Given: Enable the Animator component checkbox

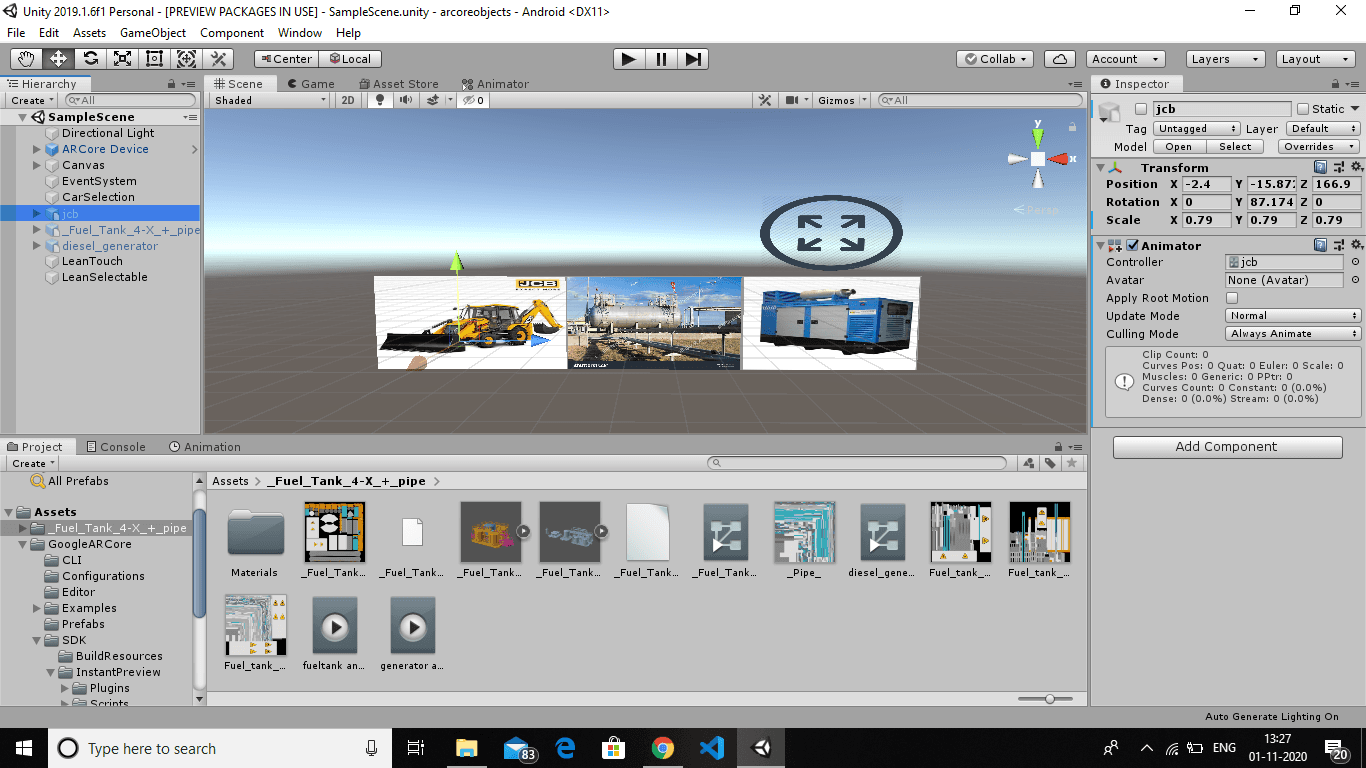Looking at the screenshot, I should (1133, 245).
